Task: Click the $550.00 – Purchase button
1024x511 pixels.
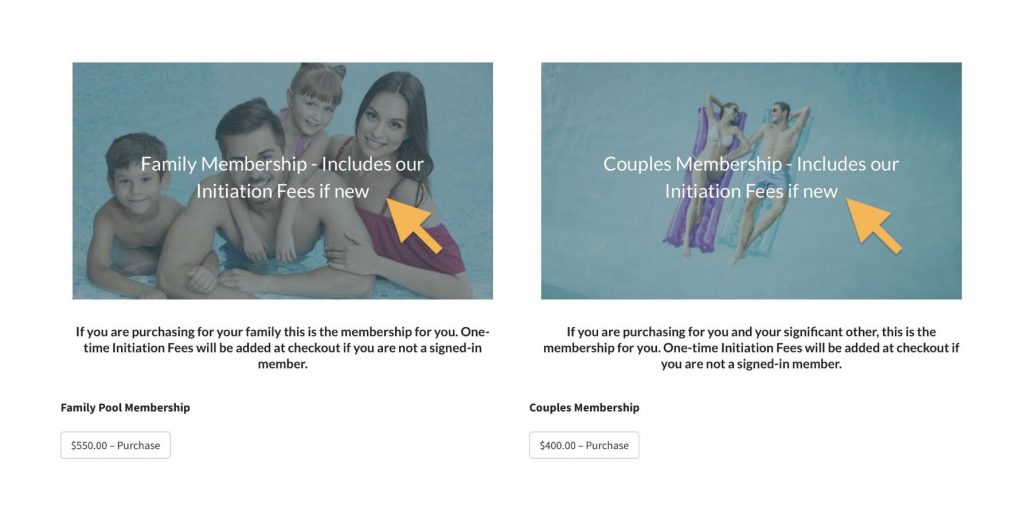Action: click(x=116, y=445)
